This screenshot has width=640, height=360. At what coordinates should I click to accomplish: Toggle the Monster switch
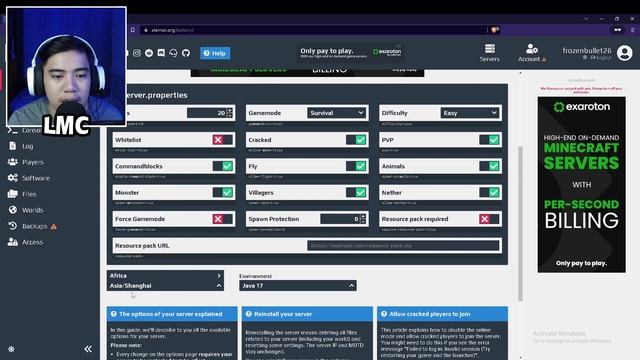(222, 192)
